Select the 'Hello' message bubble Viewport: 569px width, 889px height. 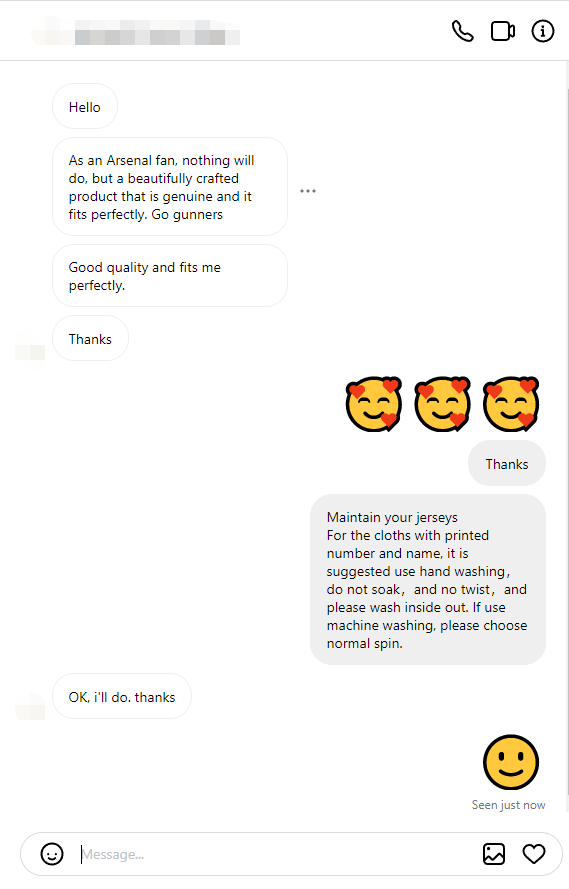(x=85, y=107)
